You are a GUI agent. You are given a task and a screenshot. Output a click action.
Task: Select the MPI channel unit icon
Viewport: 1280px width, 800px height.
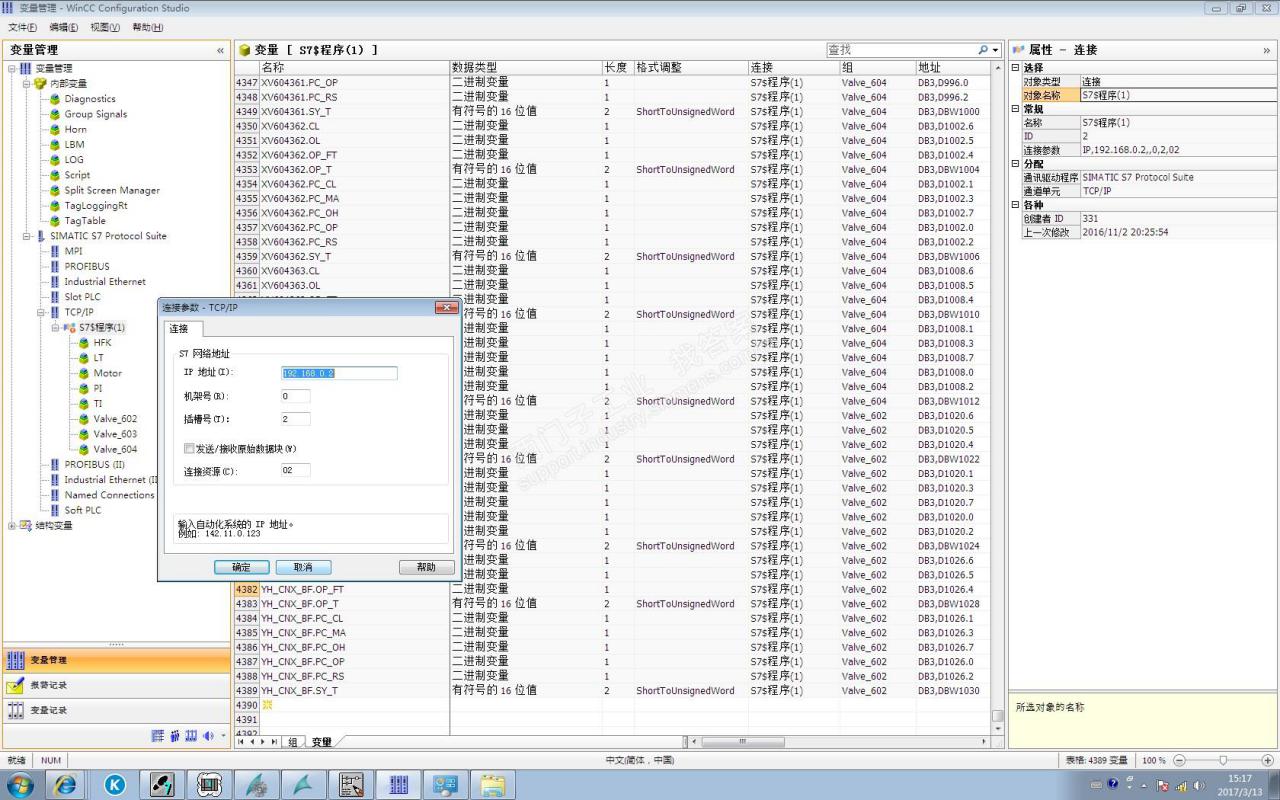pyautogui.click(x=55, y=251)
